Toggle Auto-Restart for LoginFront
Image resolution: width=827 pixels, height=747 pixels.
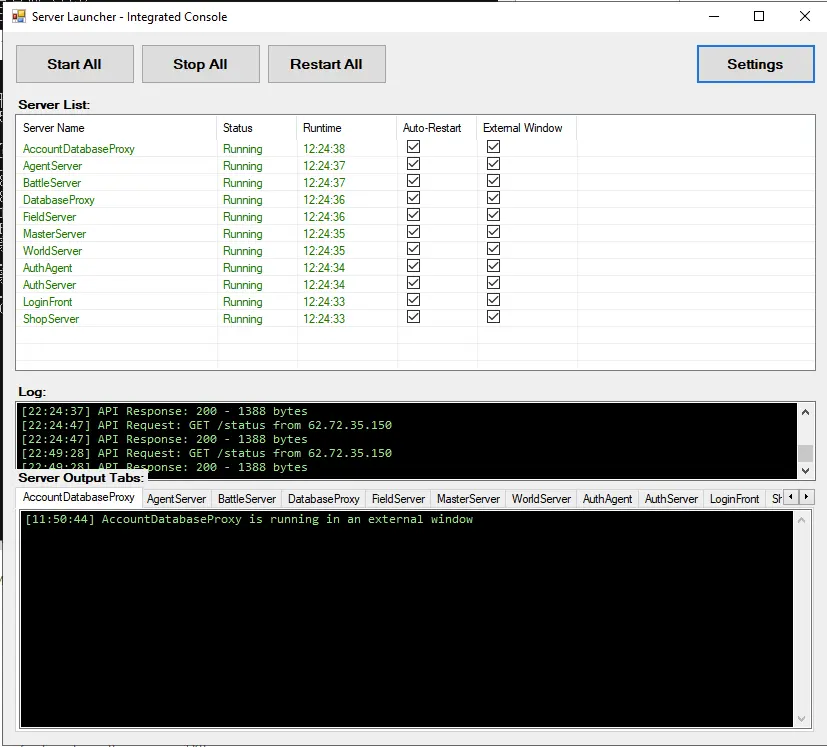pyautogui.click(x=414, y=300)
